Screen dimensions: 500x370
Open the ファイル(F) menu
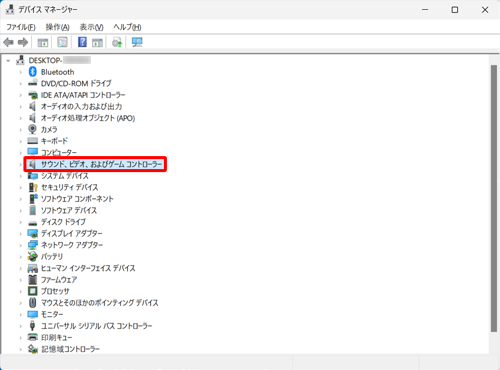point(21,27)
